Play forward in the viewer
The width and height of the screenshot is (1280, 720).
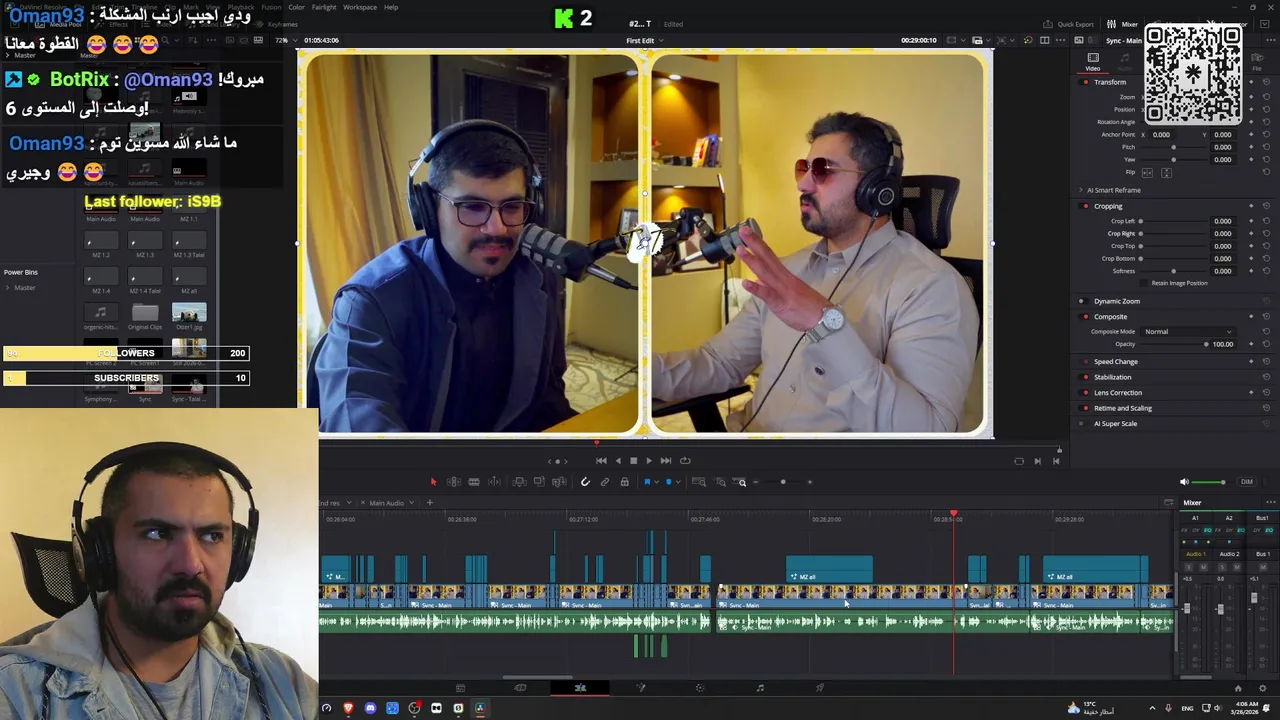click(649, 461)
